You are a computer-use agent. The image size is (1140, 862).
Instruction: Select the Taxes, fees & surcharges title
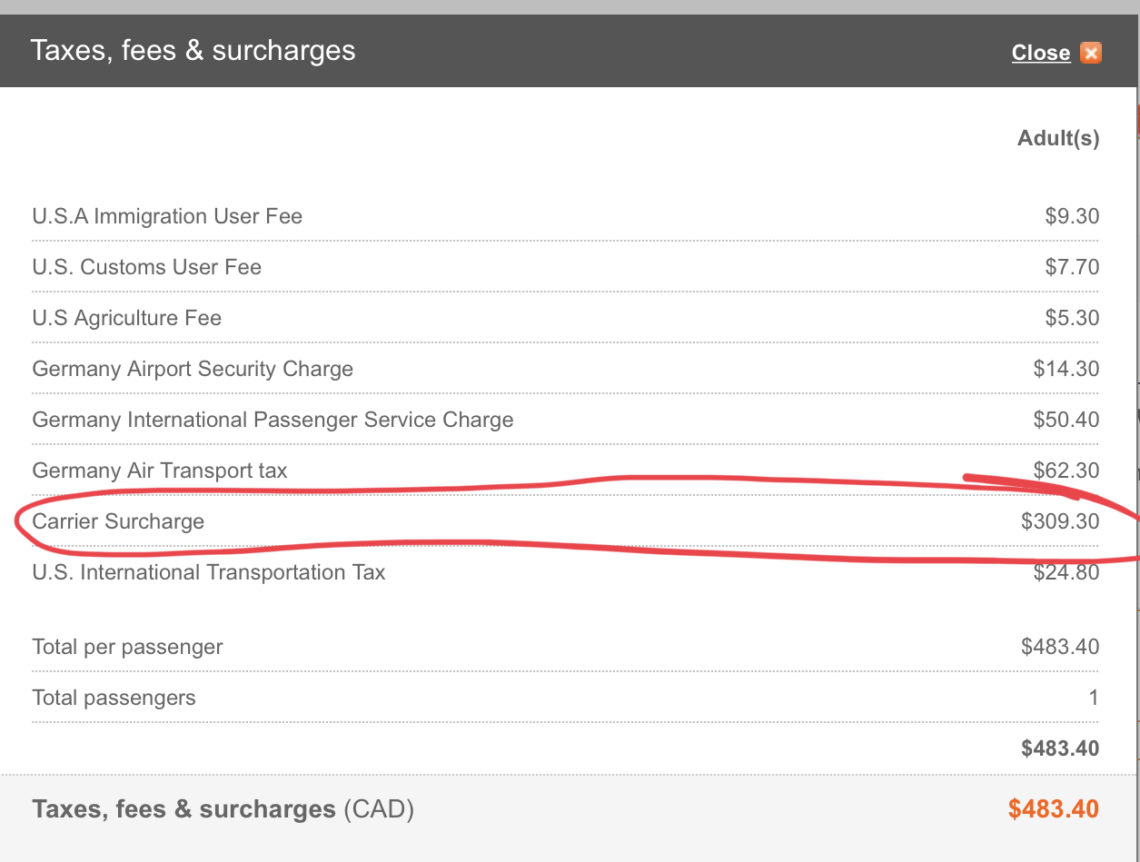(193, 50)
